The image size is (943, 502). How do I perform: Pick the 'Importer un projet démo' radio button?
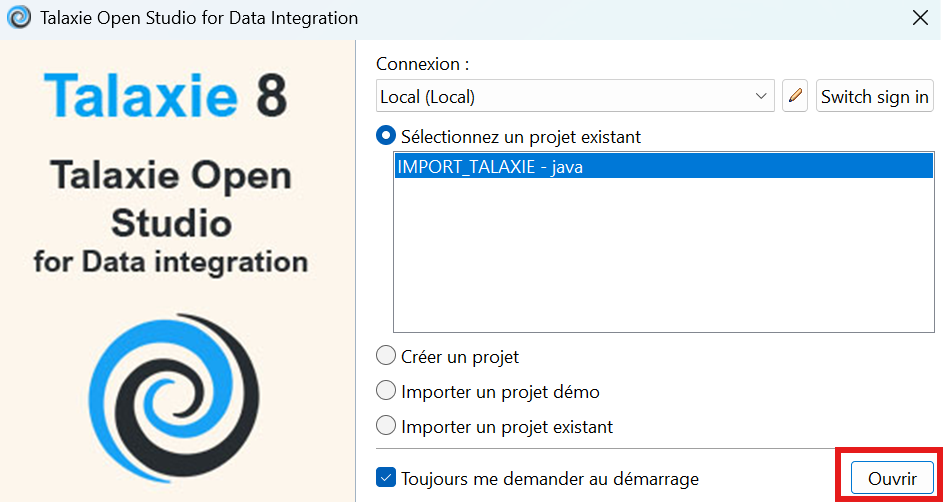[386, 391]
